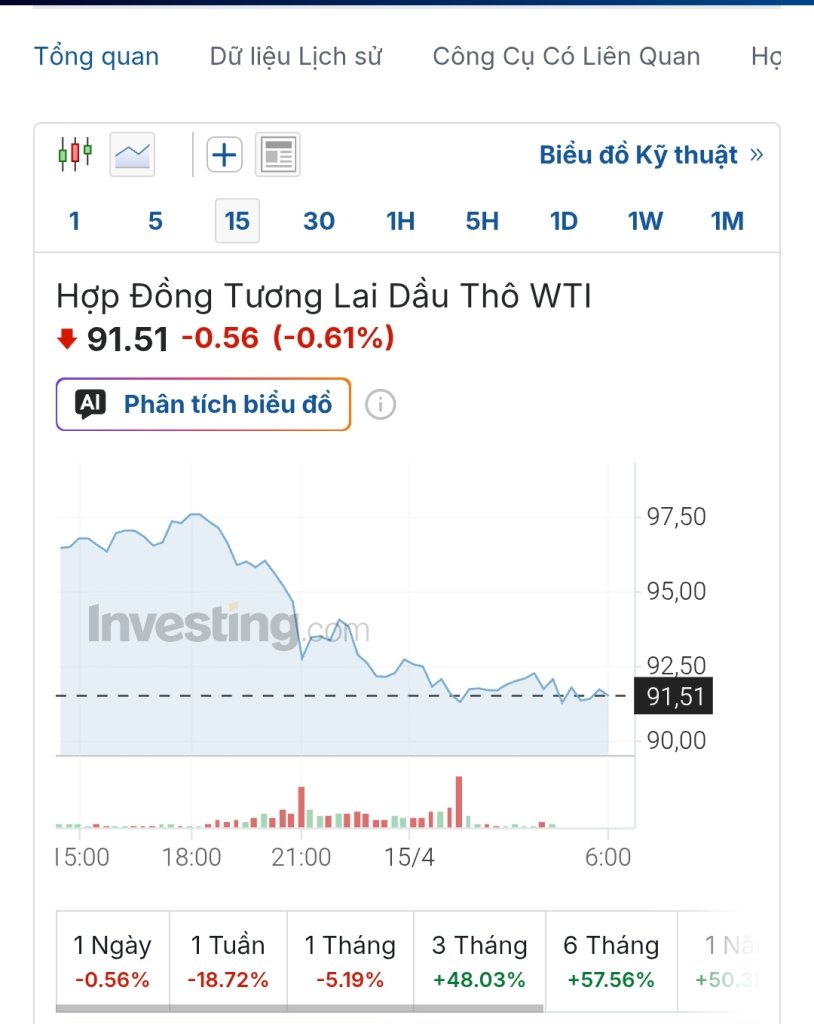Click the red down arrow price indicator
This screenshot has height=1024, width=814.
coord(67,339)
